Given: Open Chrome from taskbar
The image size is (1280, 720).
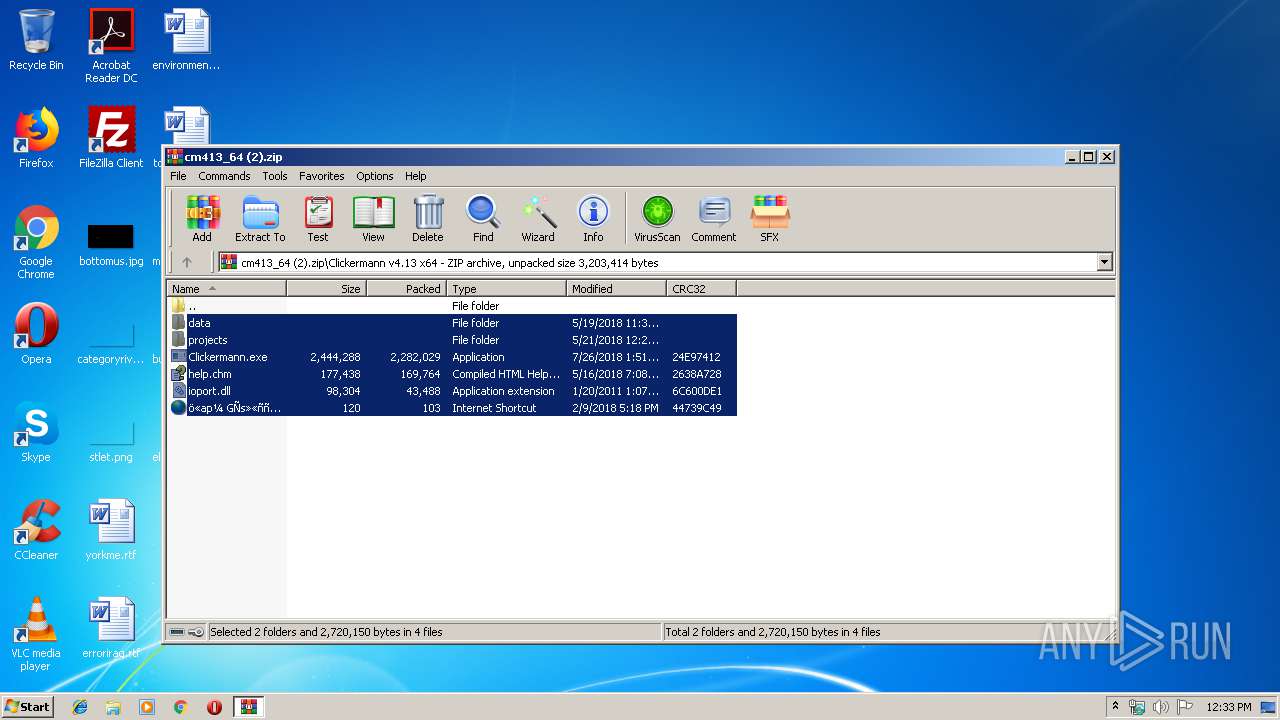Looking at the screenshot, I should point(180,707).
